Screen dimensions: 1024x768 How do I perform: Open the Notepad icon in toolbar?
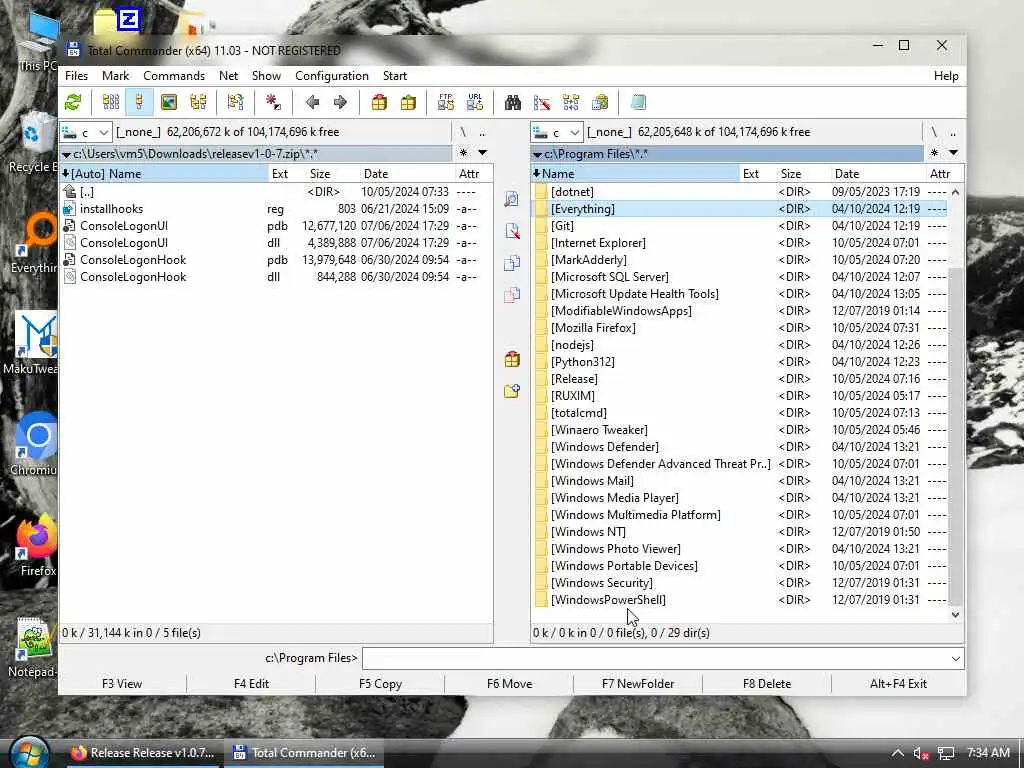(638, 103)
